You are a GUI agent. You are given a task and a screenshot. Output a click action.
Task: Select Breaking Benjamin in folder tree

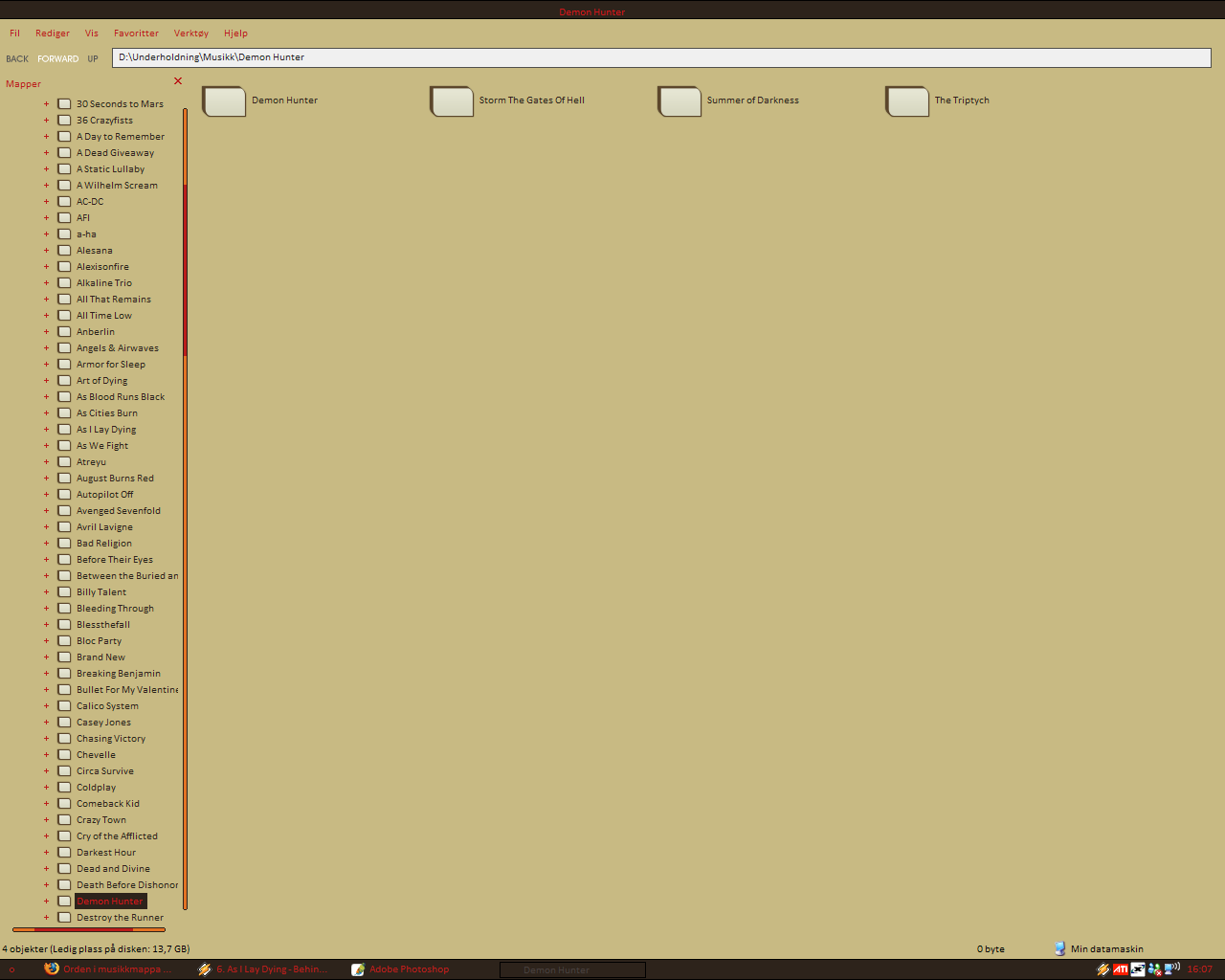point(119,673)
